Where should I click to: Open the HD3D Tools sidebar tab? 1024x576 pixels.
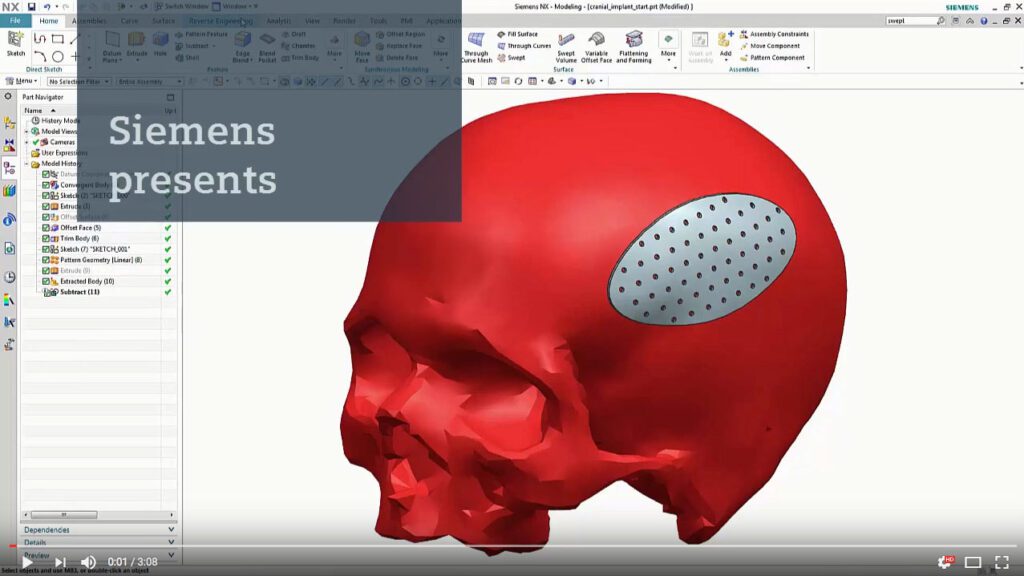(x=9, y=219)
